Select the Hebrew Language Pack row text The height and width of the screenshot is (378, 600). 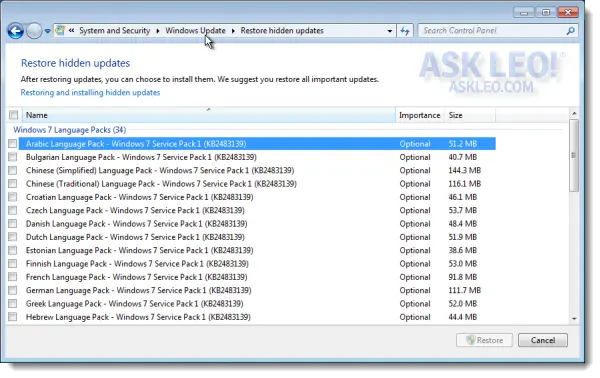tap(138, 317)
